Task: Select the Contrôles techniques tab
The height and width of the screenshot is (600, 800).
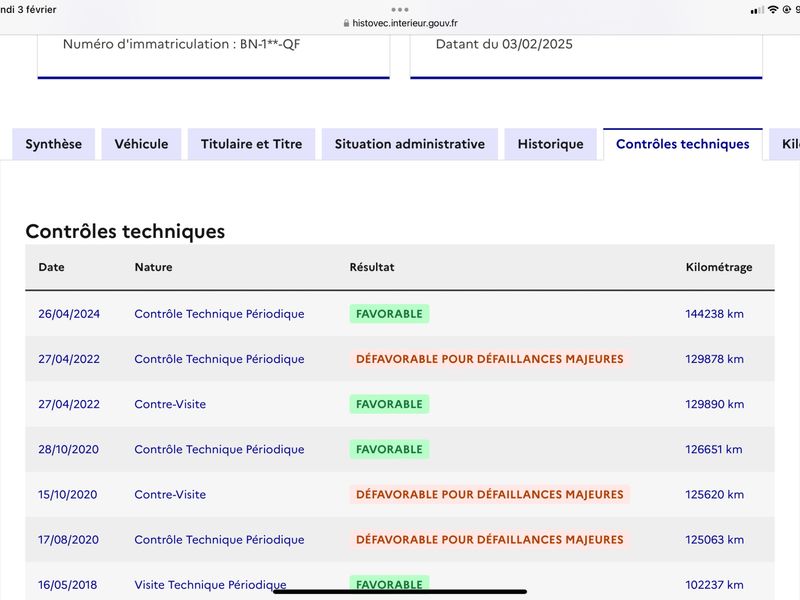Action: (x=683, y=144)
